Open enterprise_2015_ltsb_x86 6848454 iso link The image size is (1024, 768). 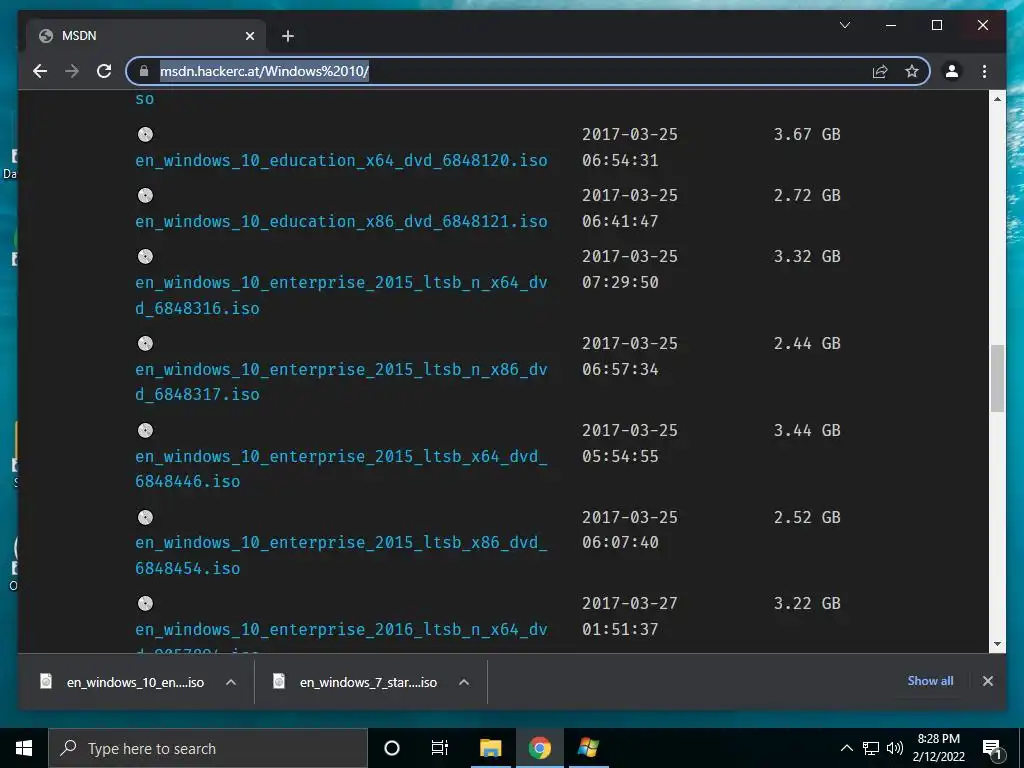coord(341,555)
